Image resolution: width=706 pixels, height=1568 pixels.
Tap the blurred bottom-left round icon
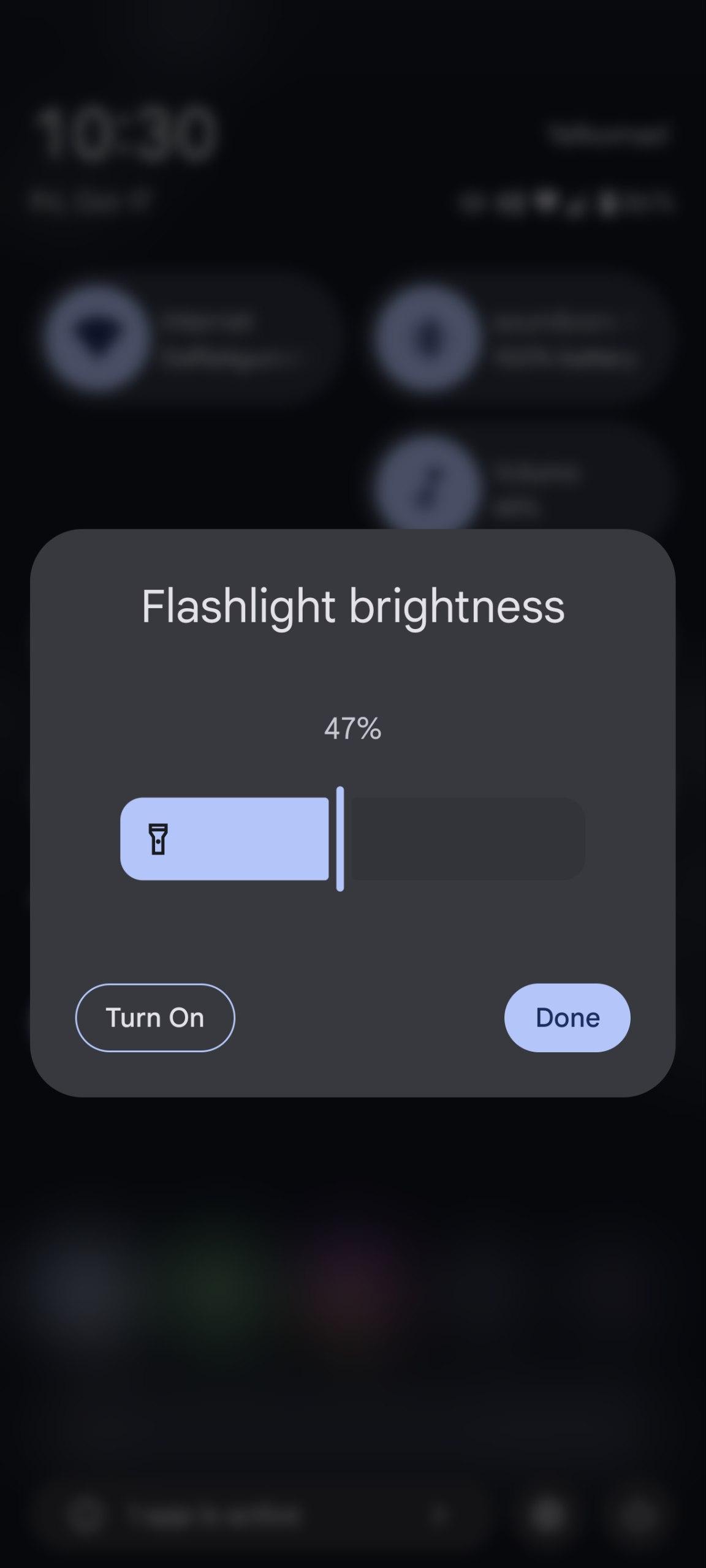(85, 1514)
